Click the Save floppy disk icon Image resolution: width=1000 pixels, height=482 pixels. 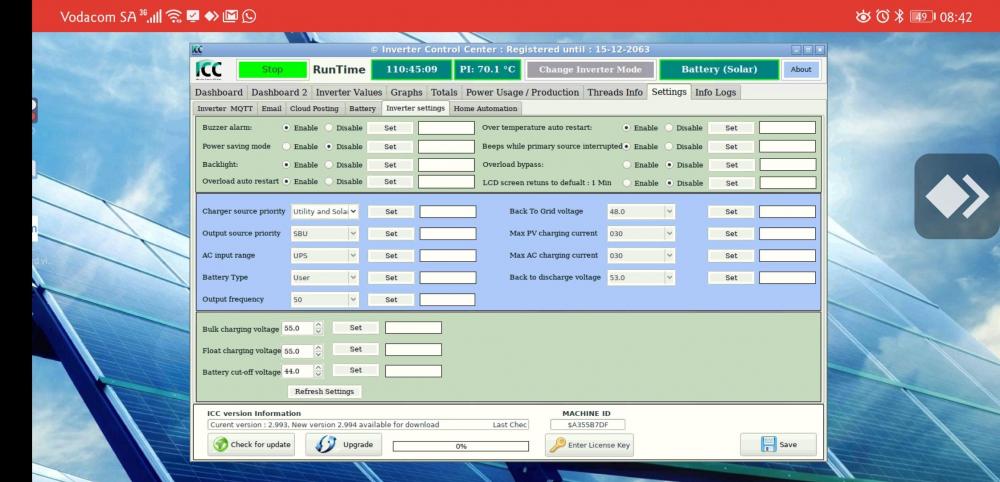tap(769, 445)
